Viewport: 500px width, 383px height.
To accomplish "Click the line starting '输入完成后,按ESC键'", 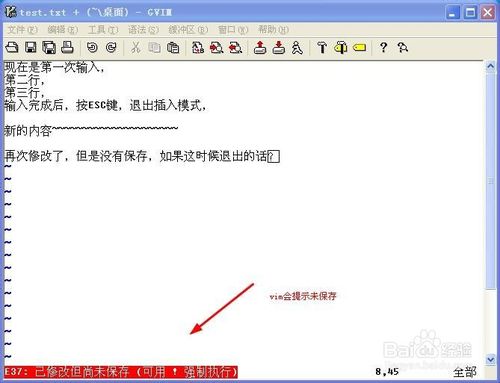I will [x=105, y=105].
